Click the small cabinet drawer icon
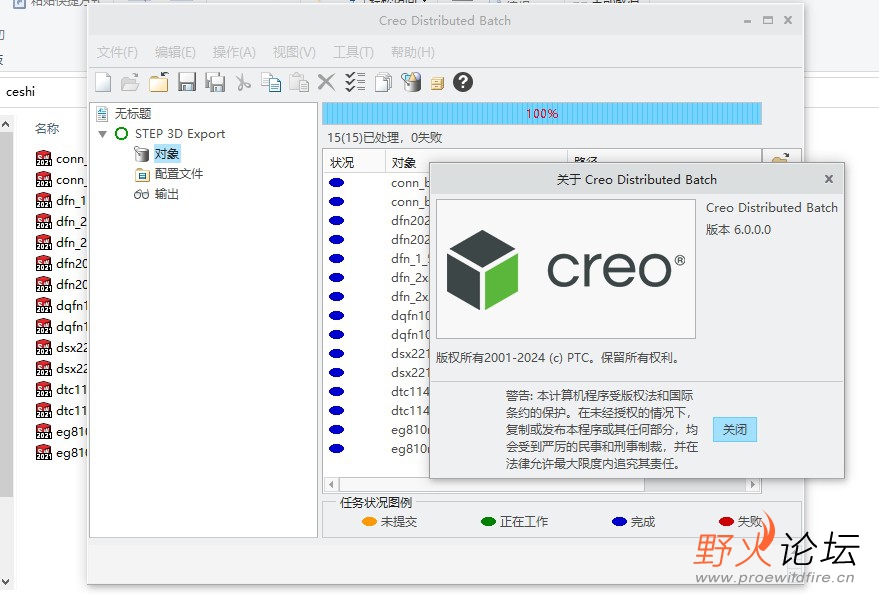 pyautogui.click(x=437, y=84)
